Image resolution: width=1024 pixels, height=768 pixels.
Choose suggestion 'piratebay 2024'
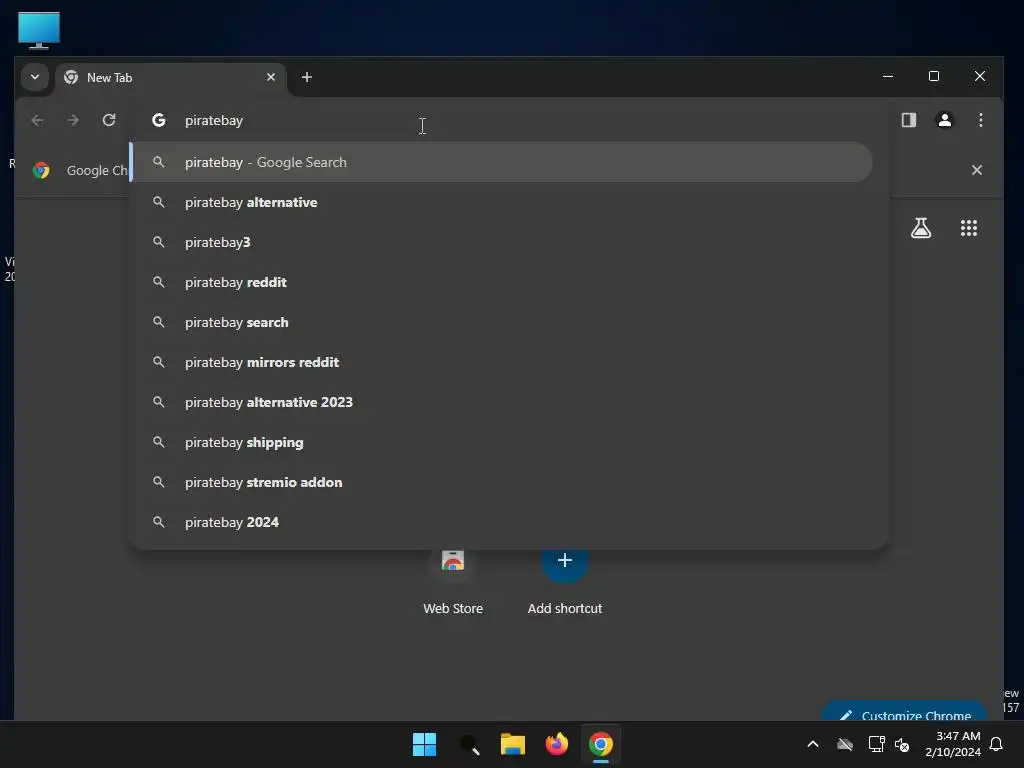508,522
